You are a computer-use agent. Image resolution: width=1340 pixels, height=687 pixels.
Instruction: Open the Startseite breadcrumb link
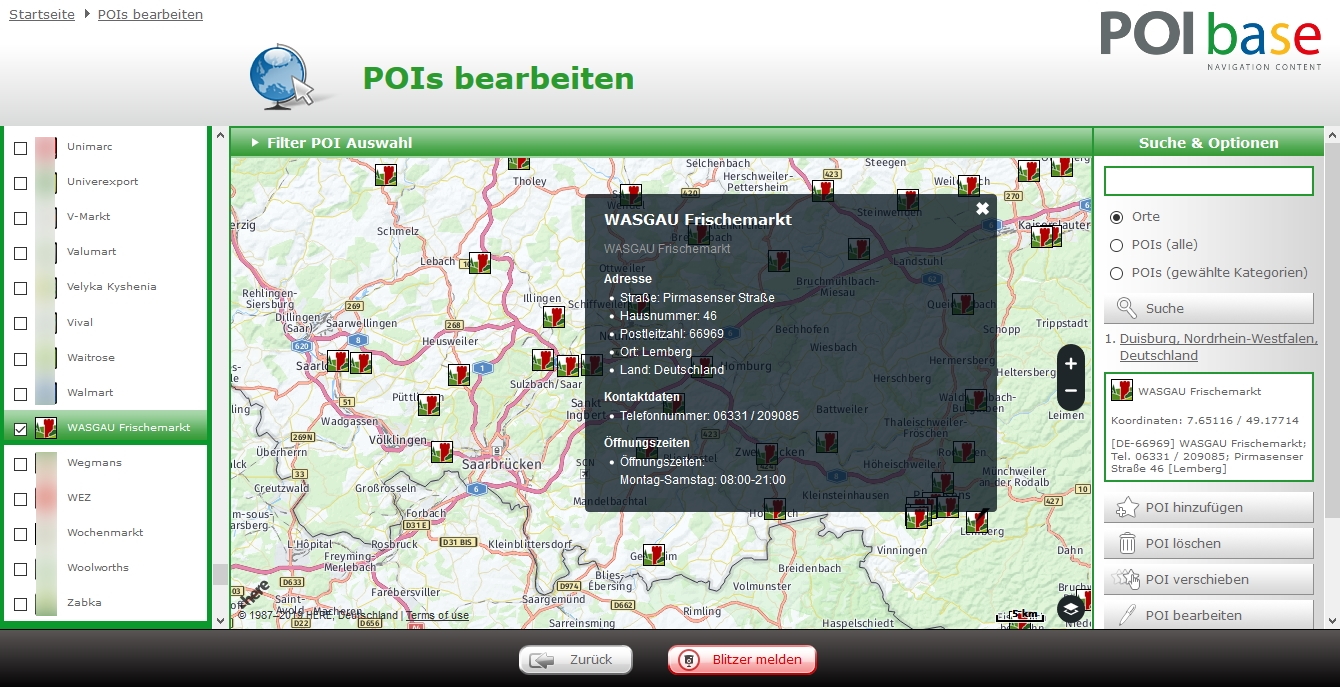[x=42, y=15]
